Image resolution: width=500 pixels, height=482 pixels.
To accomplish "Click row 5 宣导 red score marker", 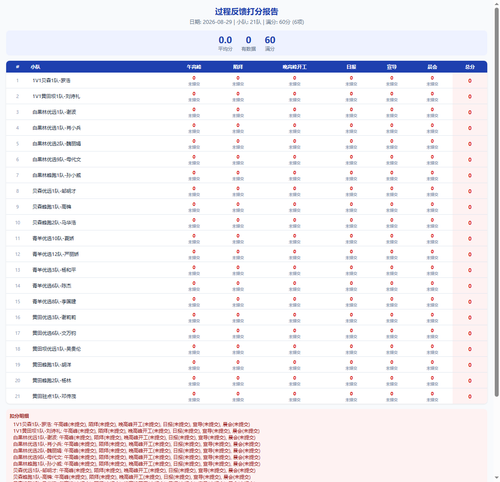I will click(x=392, y=141).
